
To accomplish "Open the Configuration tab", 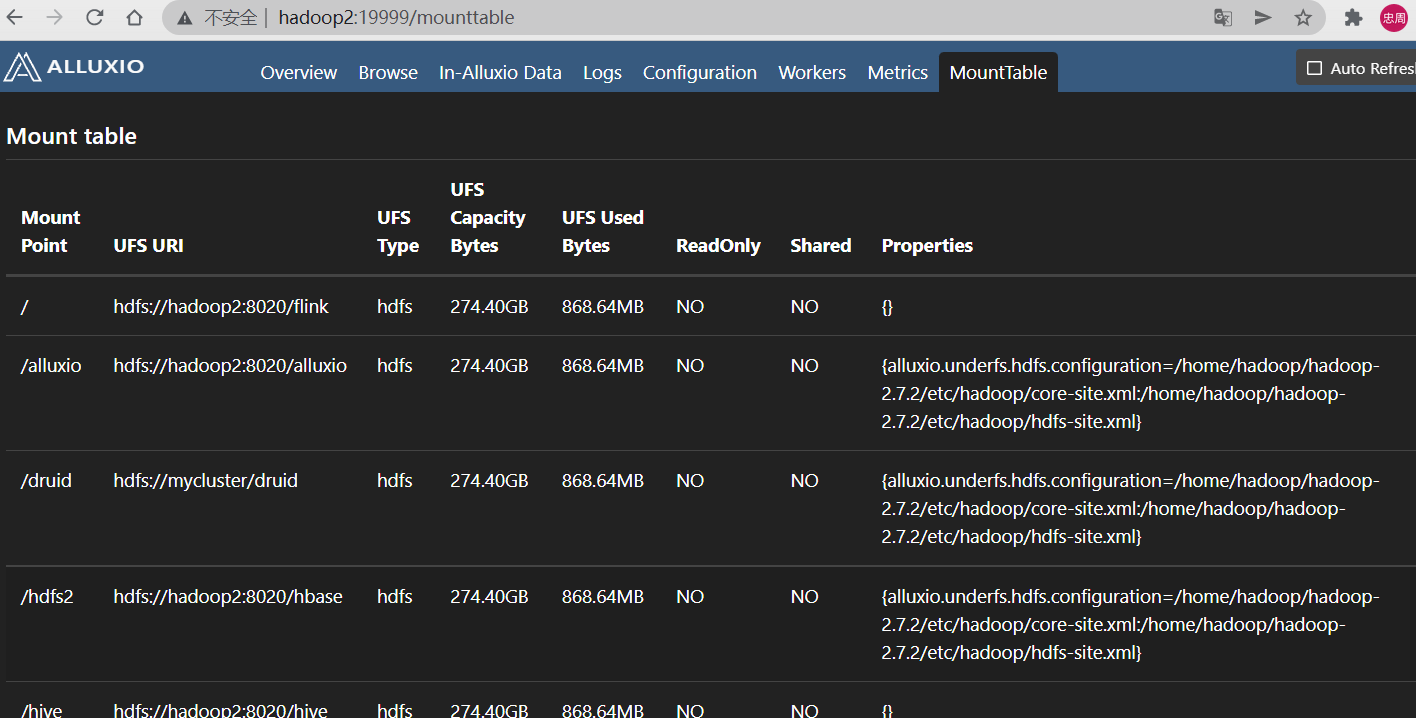I will [699, 72].
